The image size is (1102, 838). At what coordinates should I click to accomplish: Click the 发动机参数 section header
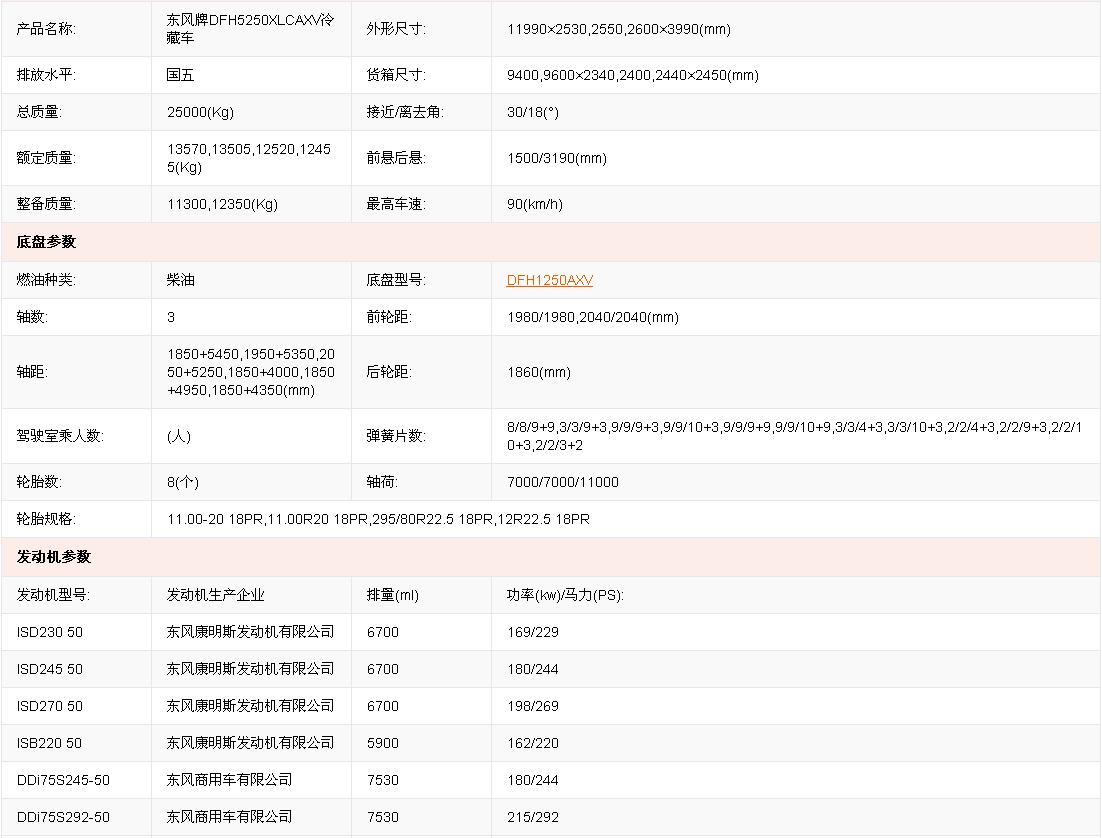click(53, 557)
